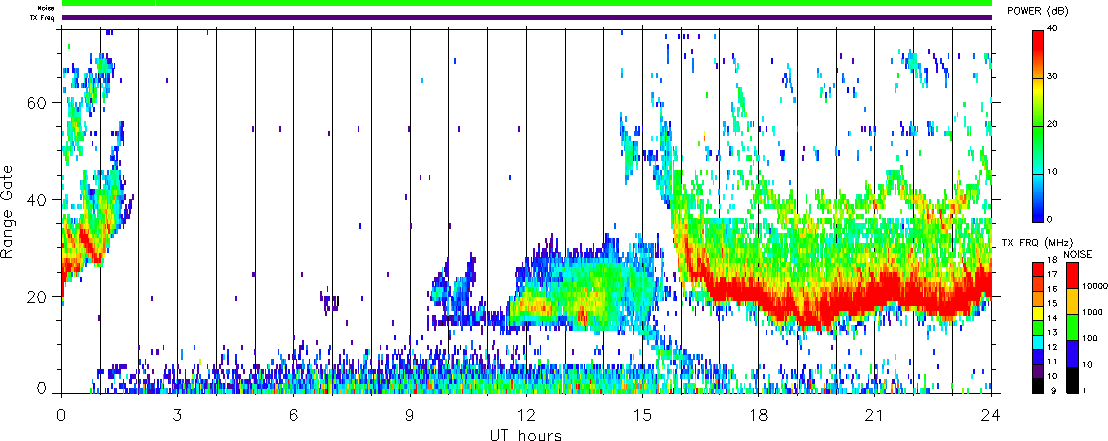
Task: Click the "9" label on TX FRQ scale
Action: click(1054, 390)
